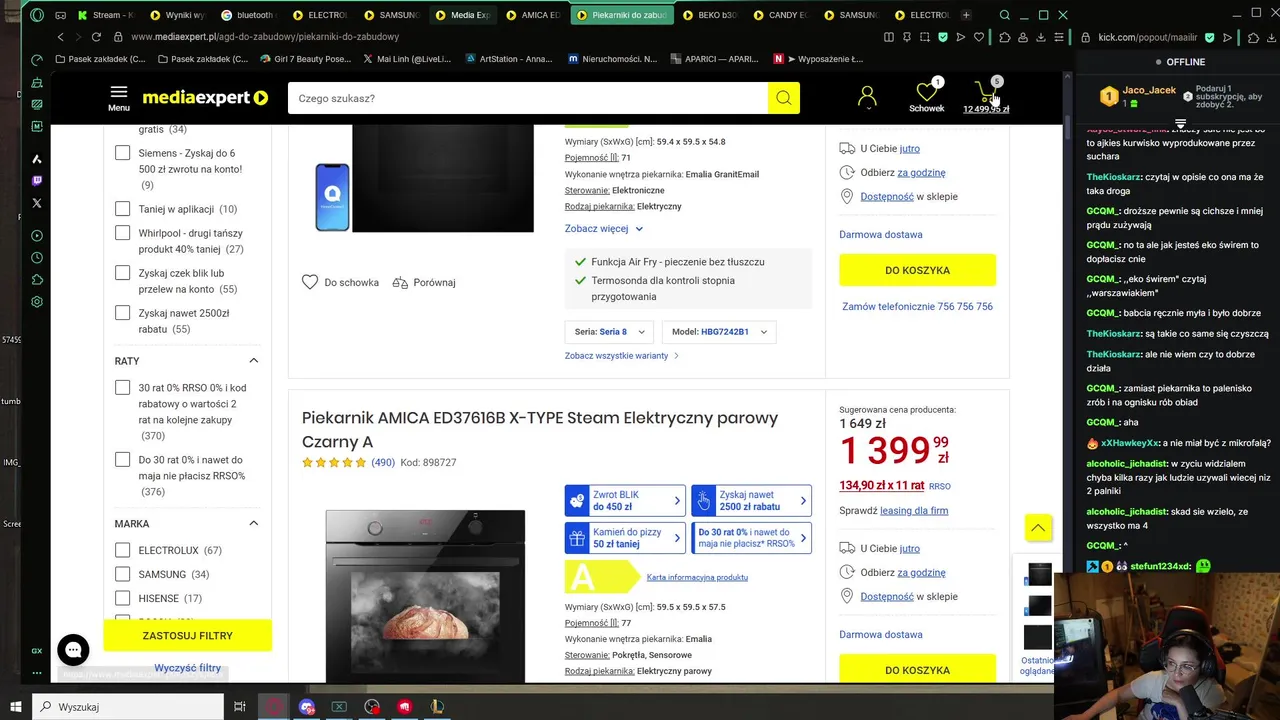Check the Siemens 6 500 zł filter
Image resolution: width=1280 pixels, height=720 pixels.
click(x=122, y=153)
